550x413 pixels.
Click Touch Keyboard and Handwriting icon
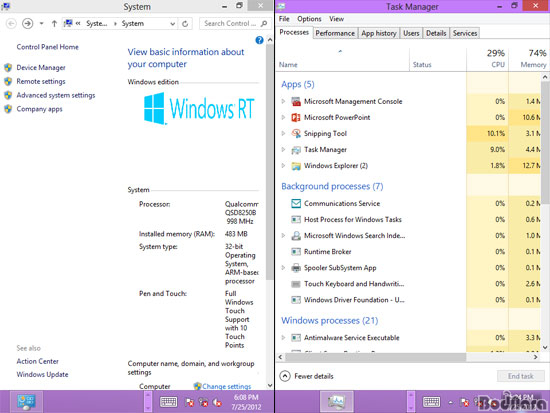(x=296, y=284)
